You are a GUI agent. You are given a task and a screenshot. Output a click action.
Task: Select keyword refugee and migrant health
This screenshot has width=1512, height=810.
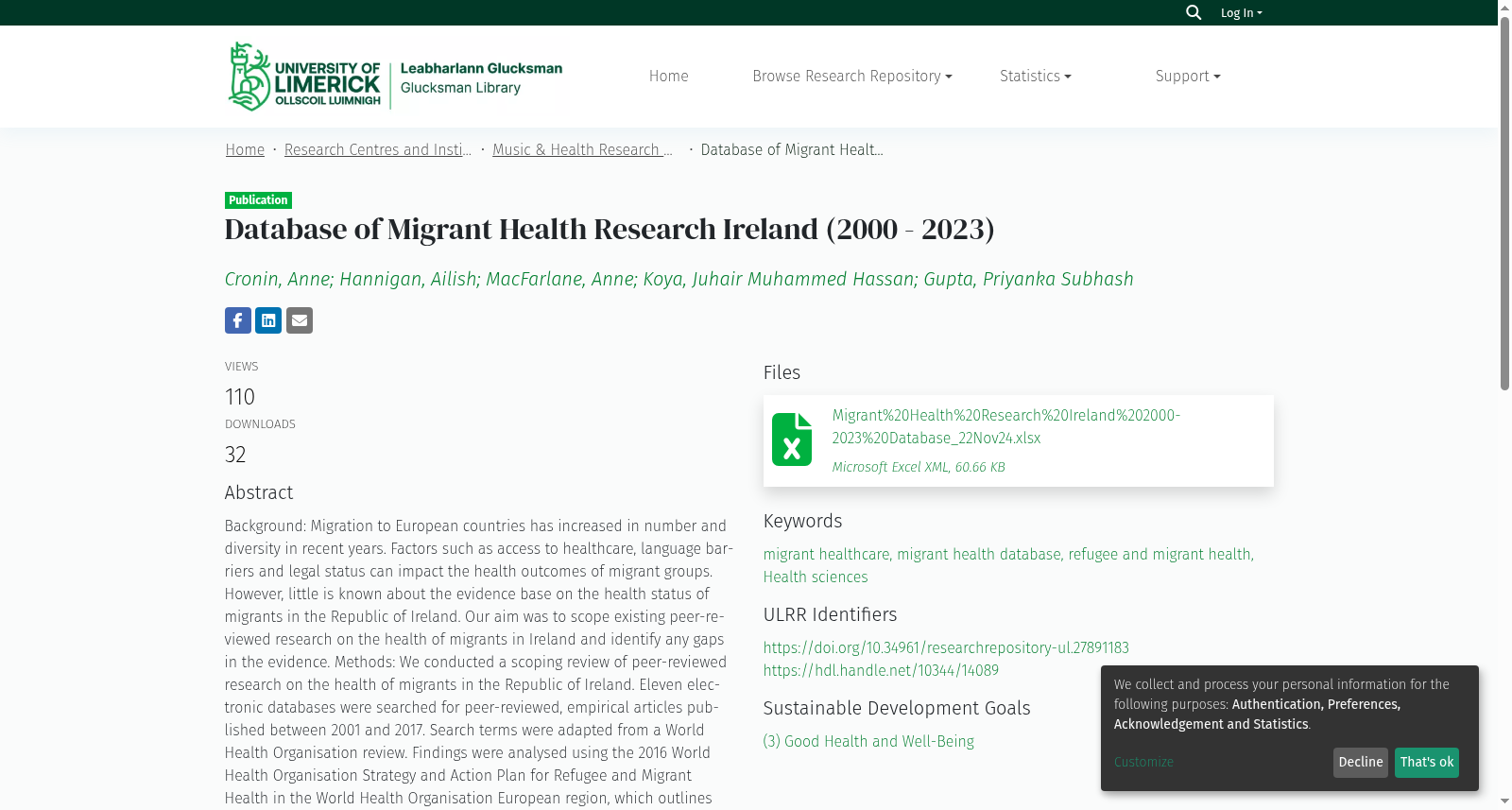click(x=1160, y=554)
